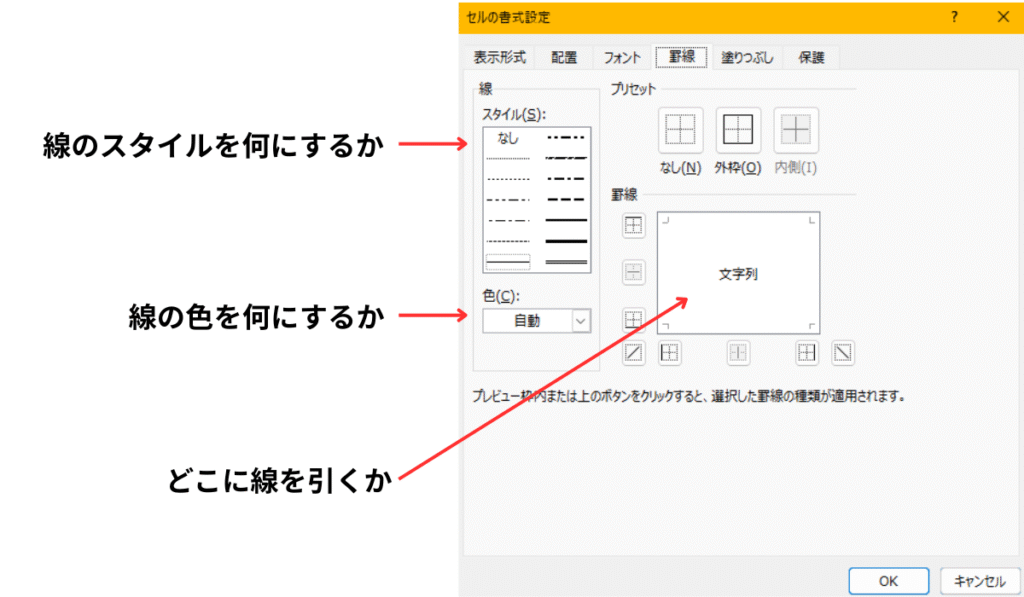1024x597 pixels.
Task: Open the 色 (color) dropdown arrow
Action: pyautogui.click(x=581, y=321)
